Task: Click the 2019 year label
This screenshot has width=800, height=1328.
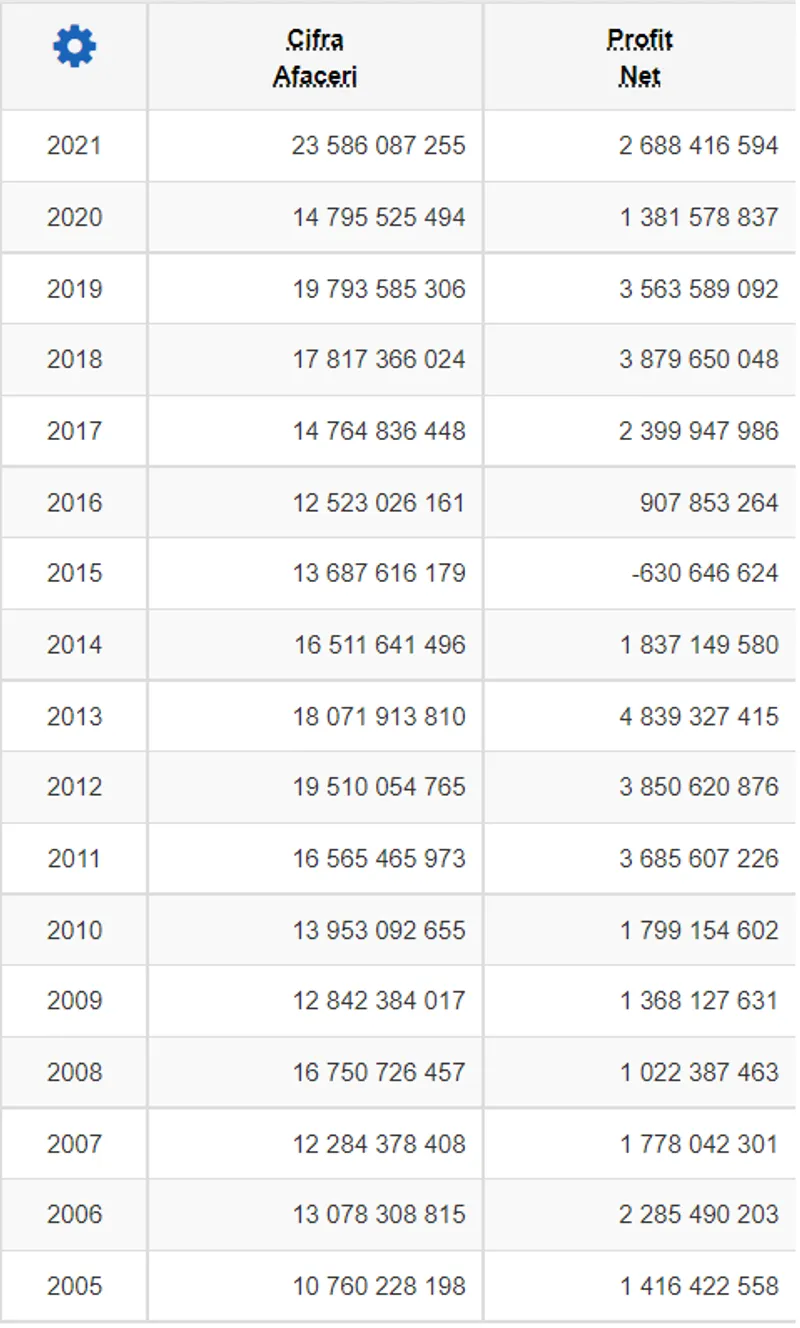Action: click(74, 289)
